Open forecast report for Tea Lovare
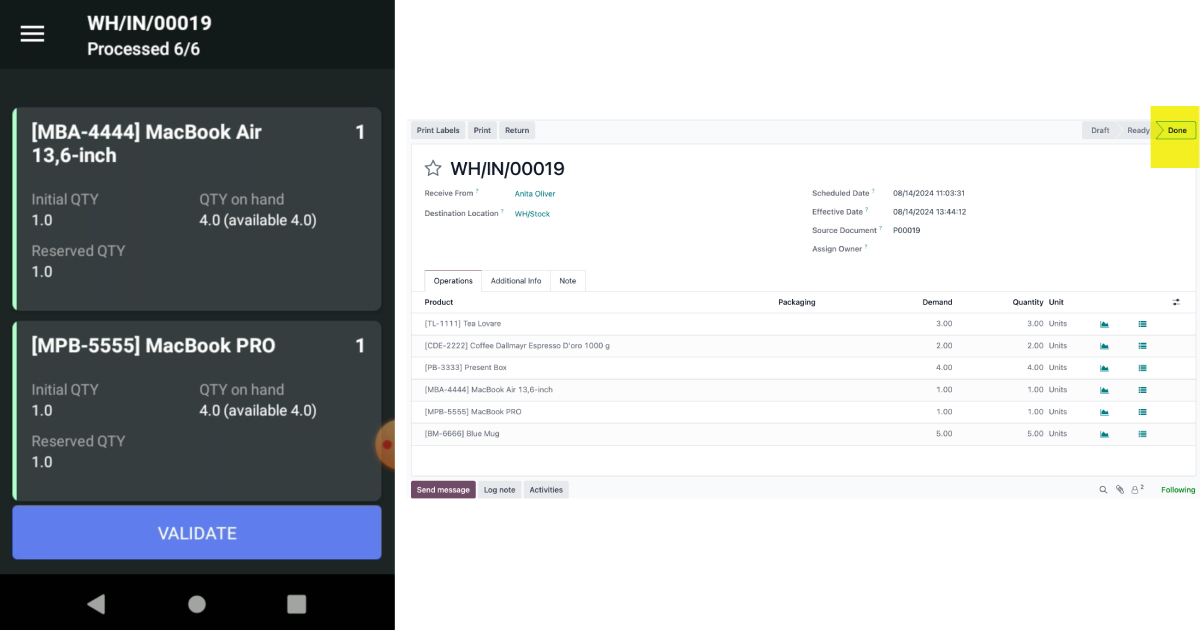 (1103, 323)
